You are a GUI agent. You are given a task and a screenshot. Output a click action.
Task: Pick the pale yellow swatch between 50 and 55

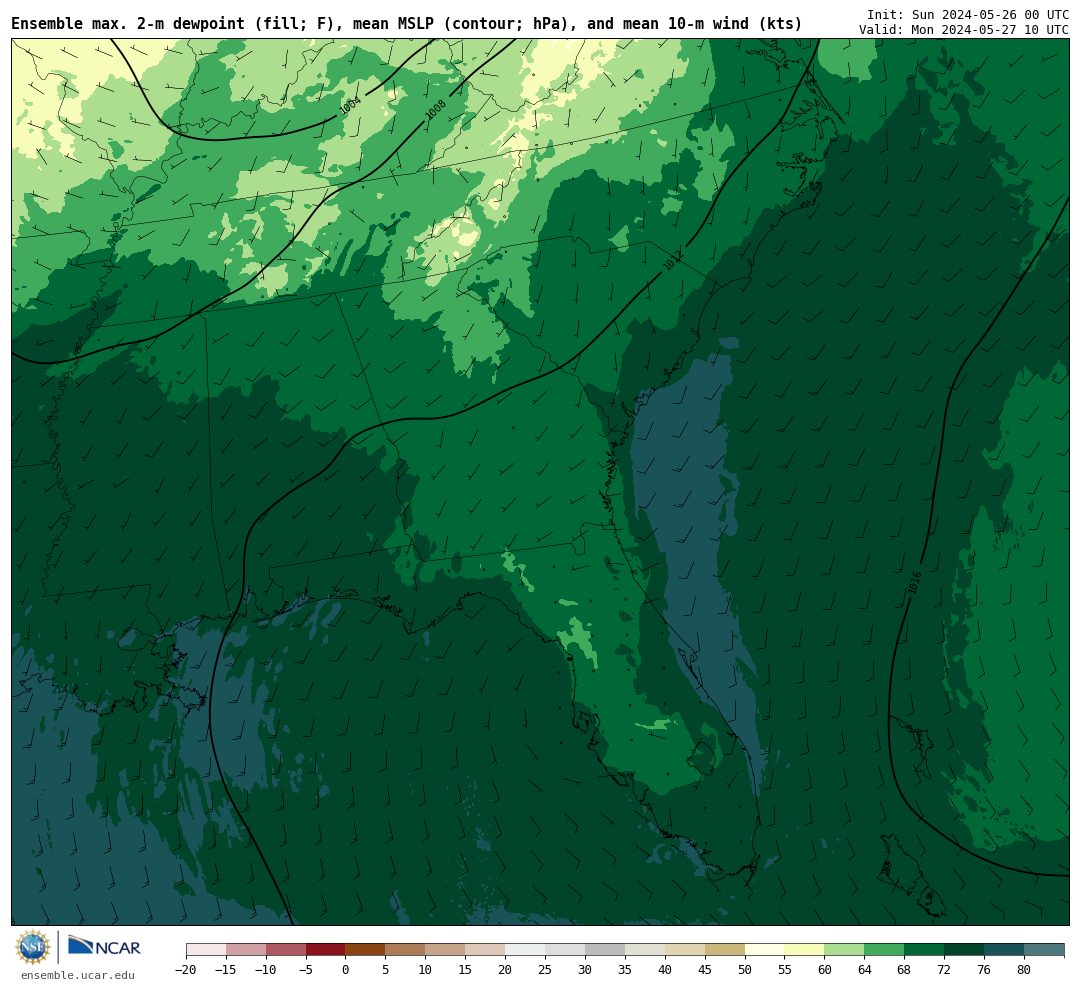pos(765,950)
